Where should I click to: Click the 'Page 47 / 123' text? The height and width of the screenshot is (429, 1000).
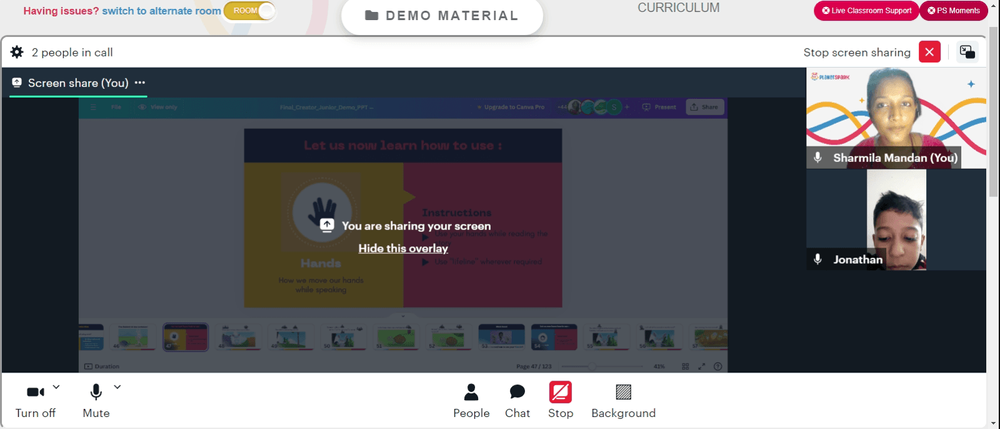(535, 367)
